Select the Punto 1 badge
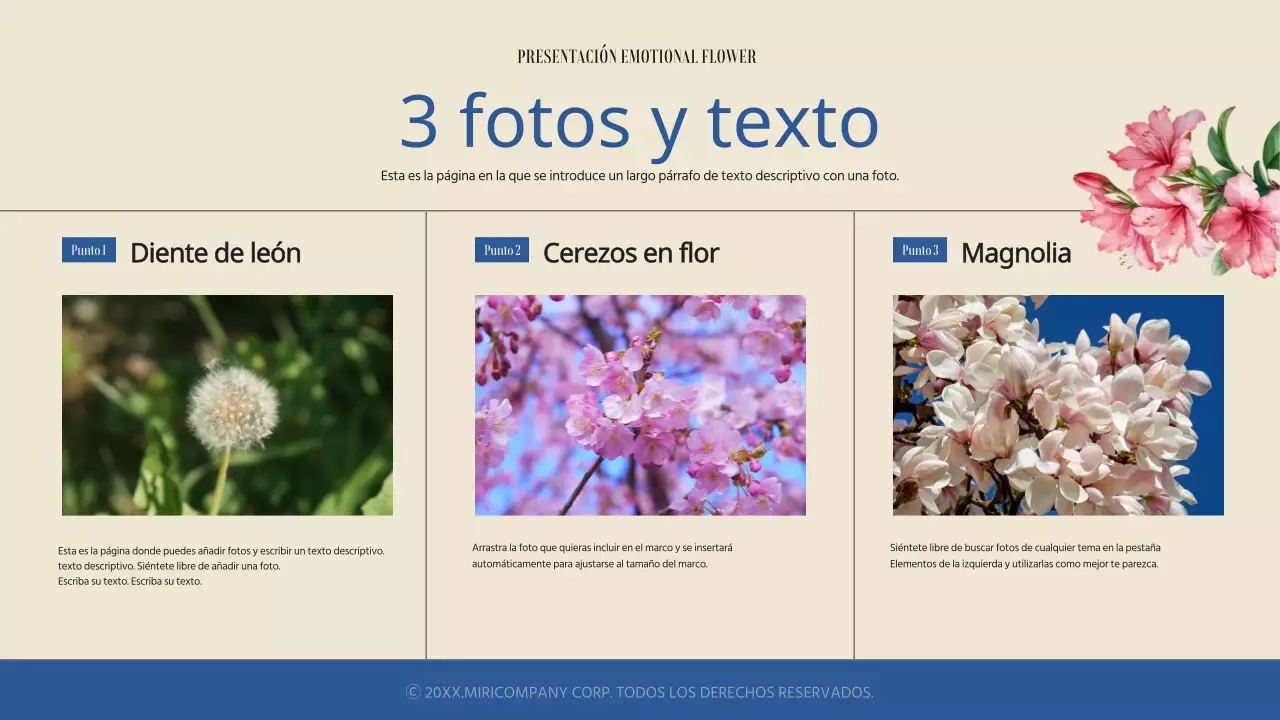This screenshot has height=720, width=1280. click(x=88, y=249)
